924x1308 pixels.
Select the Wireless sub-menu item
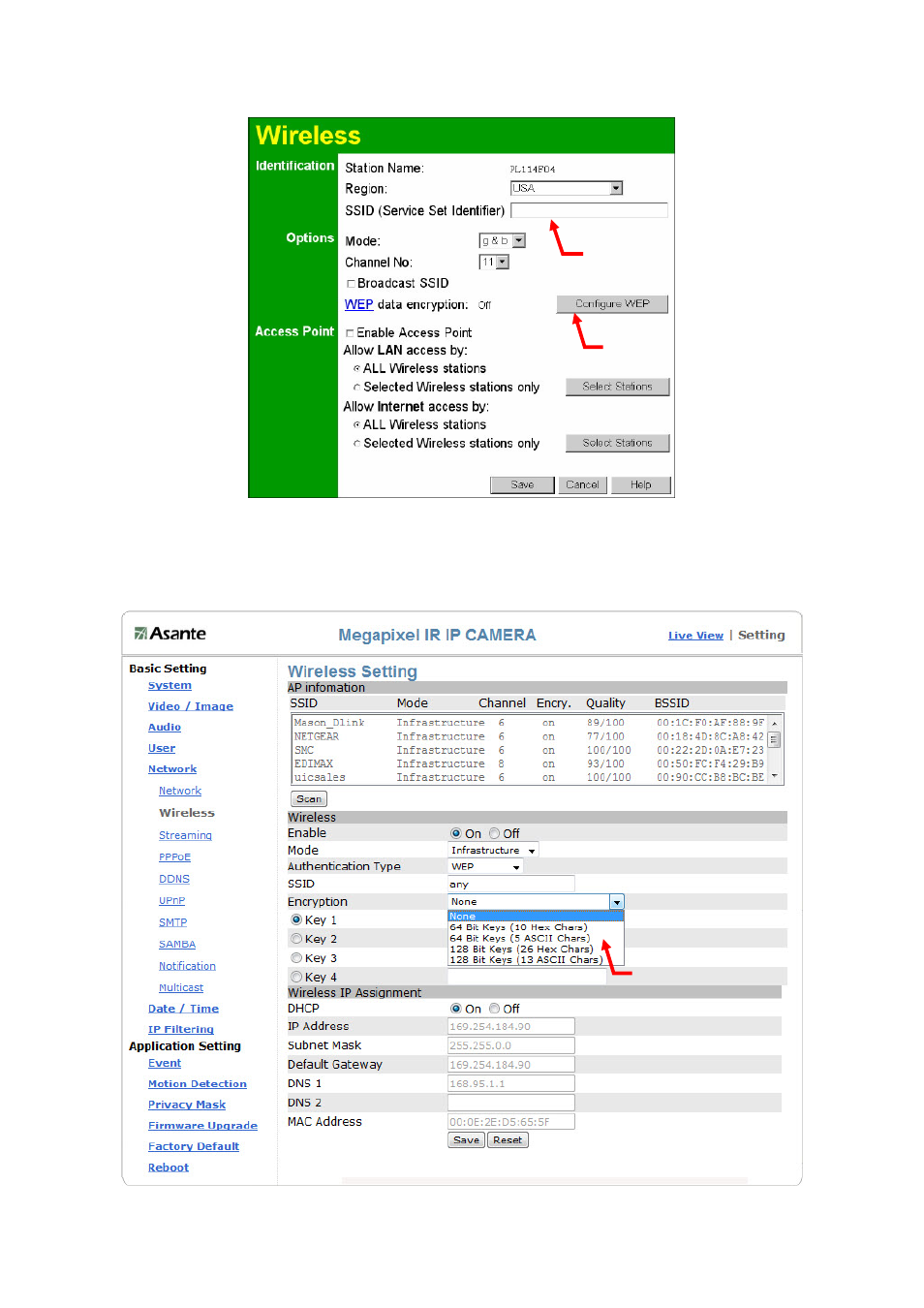coord(187,813)
